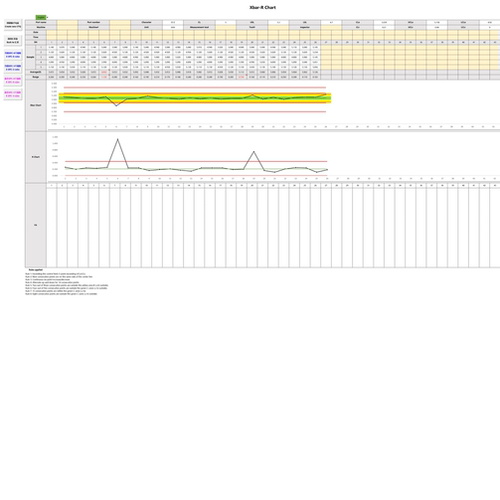Viewport: 500px width, 500px height.
Task: Open the green English language dropdown
Action: pos(41,17)
